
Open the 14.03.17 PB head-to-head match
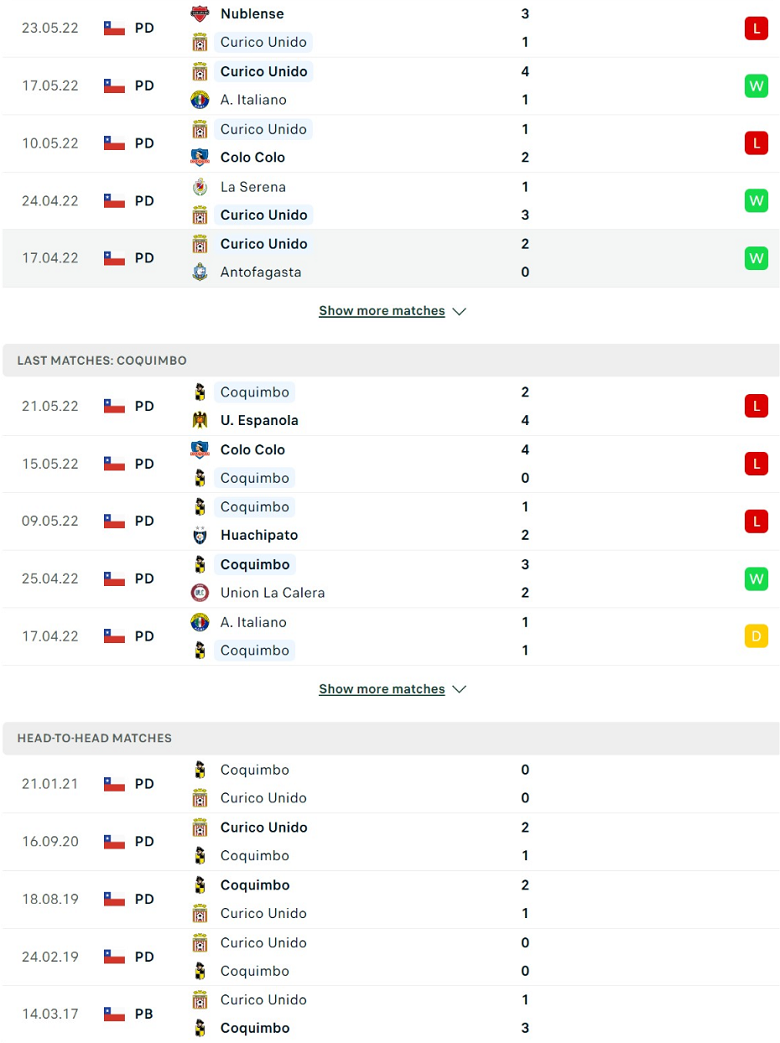click(390, 1014)
